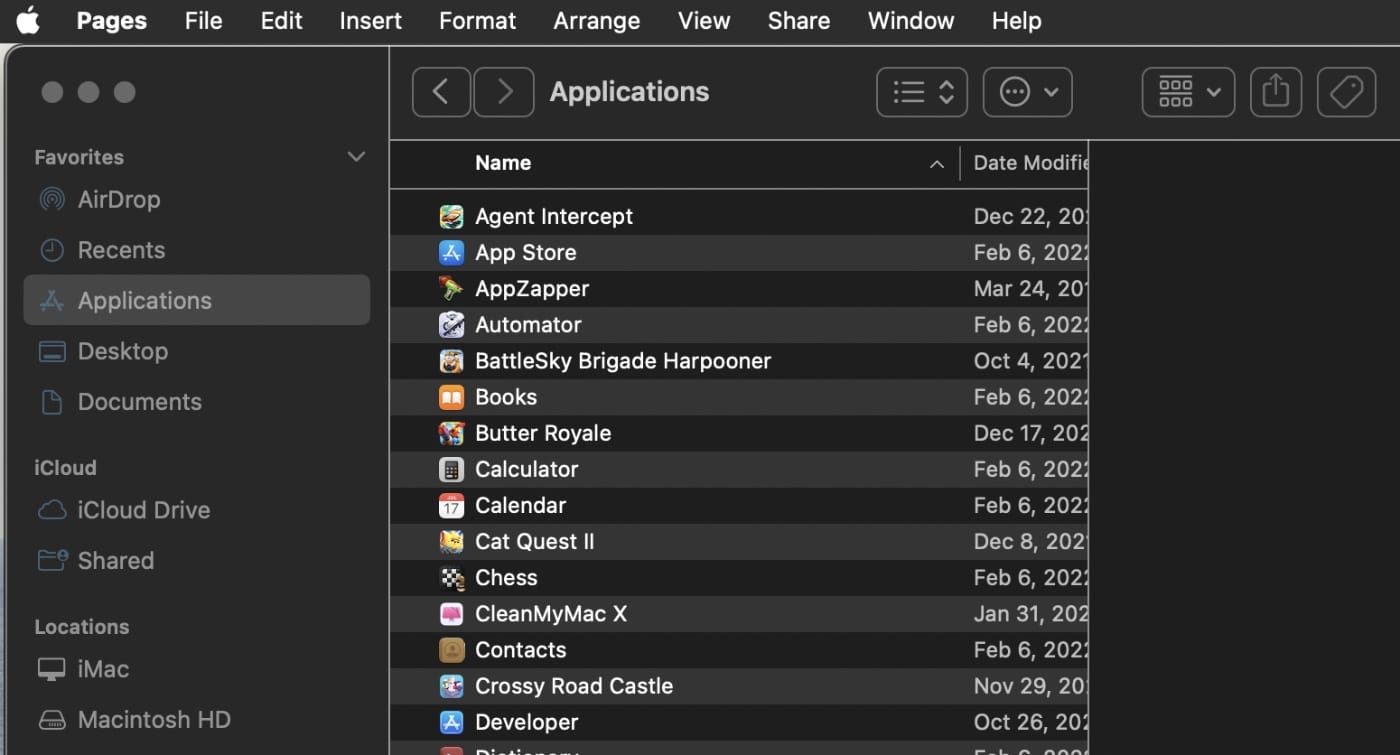Open the Arrange menu
The image size is (1400, 755).
point(596,20)
